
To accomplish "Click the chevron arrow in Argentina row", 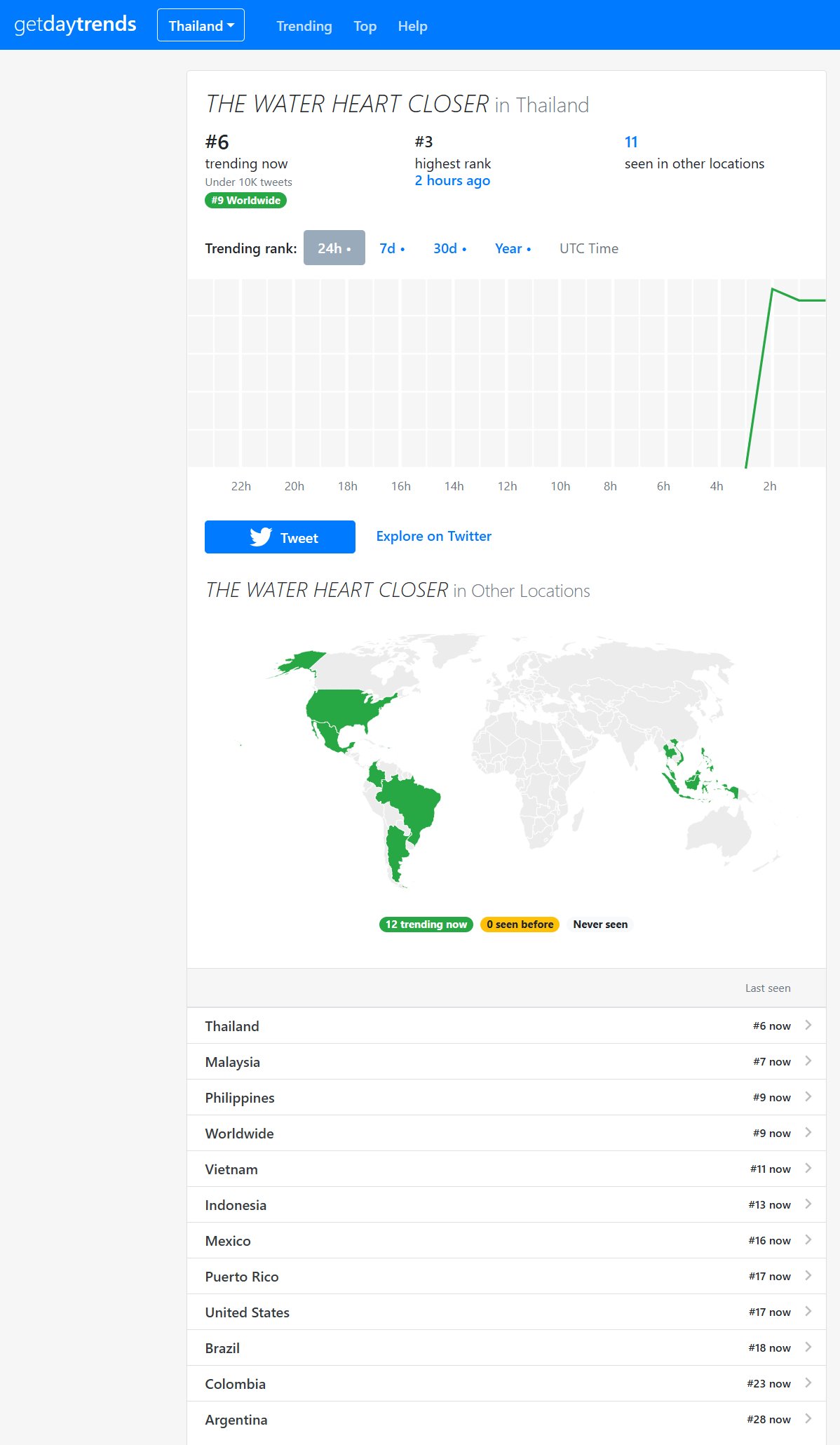I will (x=808, y=1419).
